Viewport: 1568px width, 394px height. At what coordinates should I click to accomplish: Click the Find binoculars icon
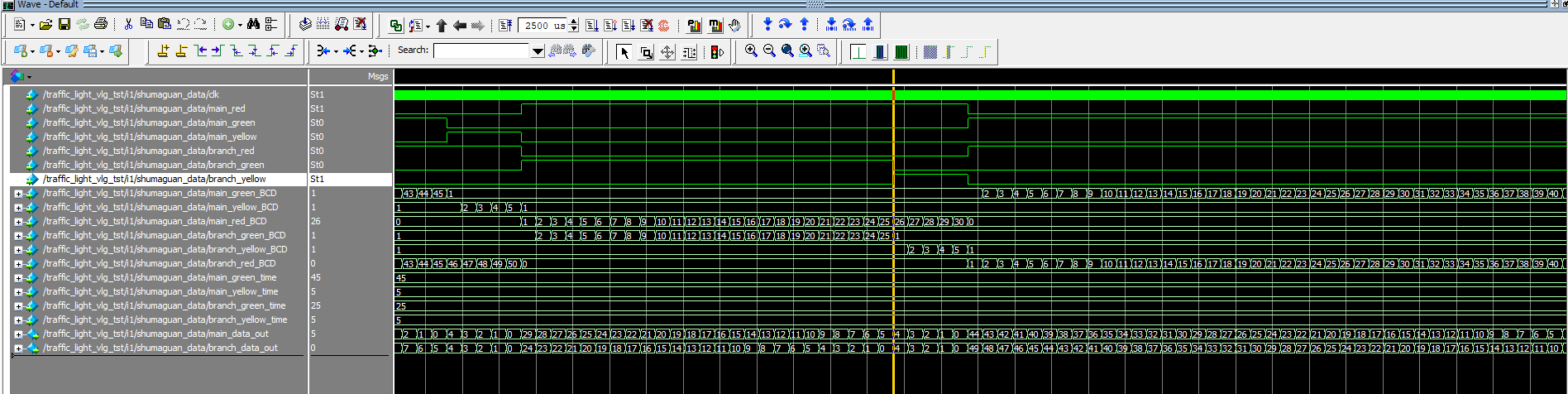click(x=253, y=25)
